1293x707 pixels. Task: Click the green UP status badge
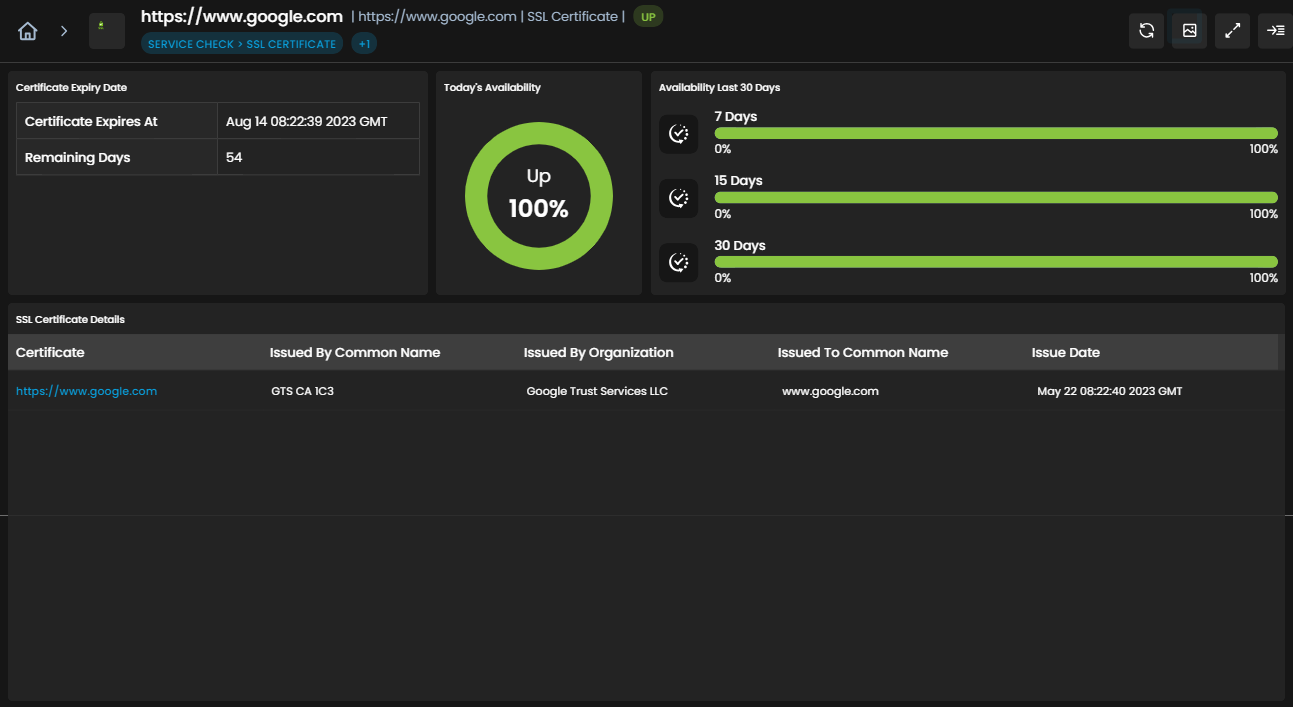648,17
